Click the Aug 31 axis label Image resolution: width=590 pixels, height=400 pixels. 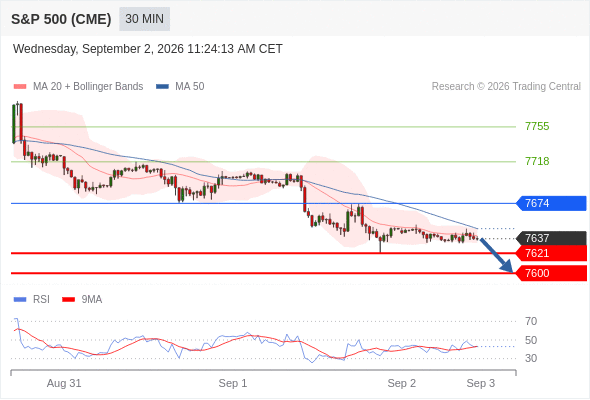(64, 383)
